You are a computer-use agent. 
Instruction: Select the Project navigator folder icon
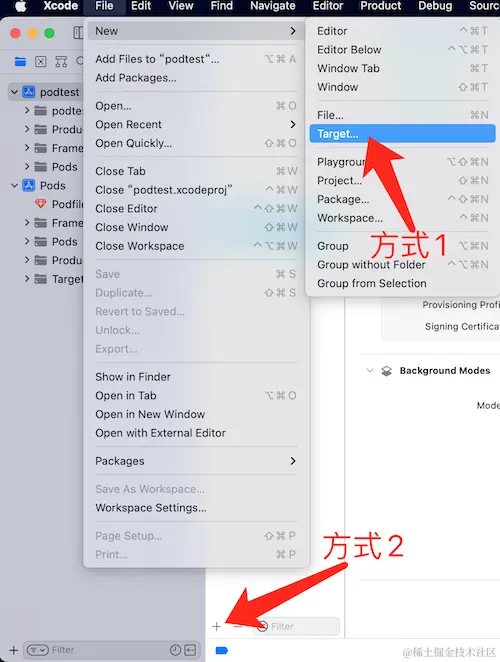(x=20, y=62)
